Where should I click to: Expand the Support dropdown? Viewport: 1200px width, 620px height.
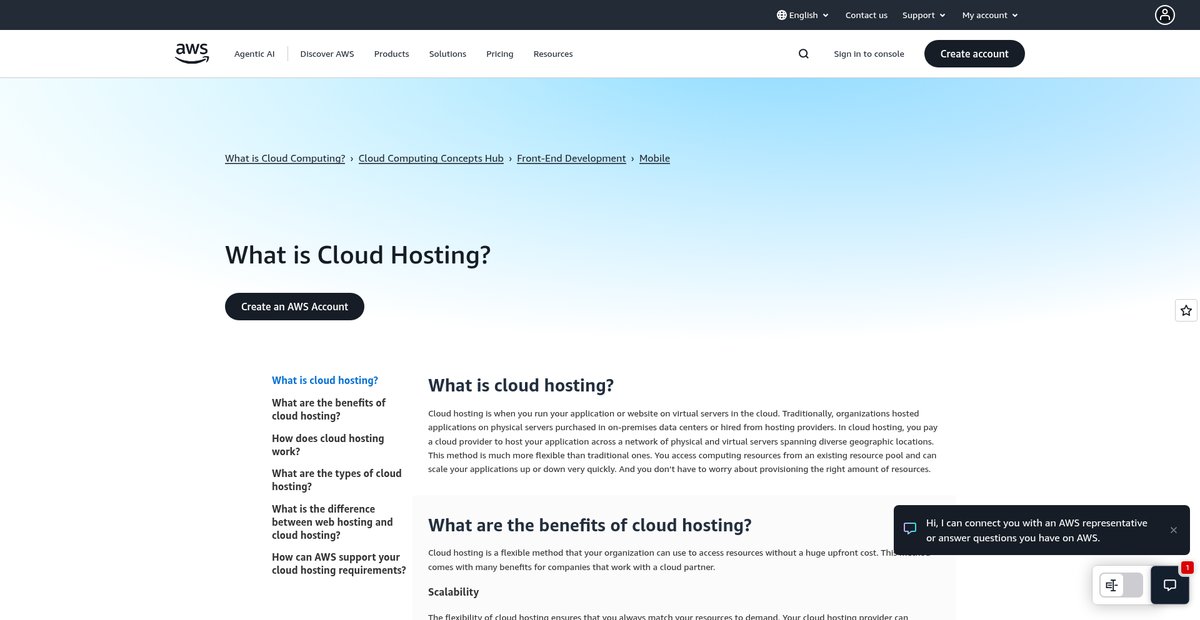click(x=924, y=15)
